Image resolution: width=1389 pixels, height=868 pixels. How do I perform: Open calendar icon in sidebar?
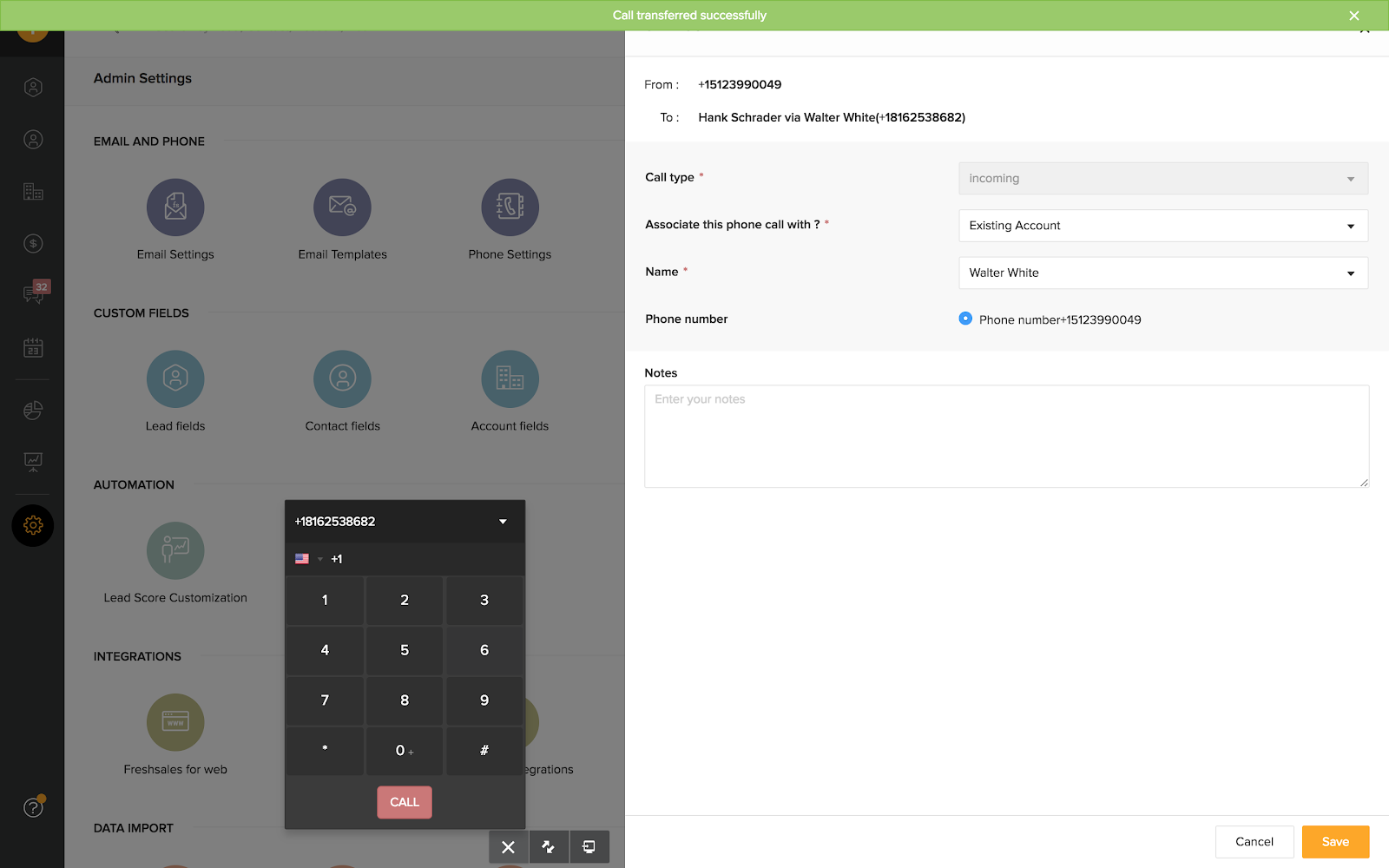click(x=33, y=348)
